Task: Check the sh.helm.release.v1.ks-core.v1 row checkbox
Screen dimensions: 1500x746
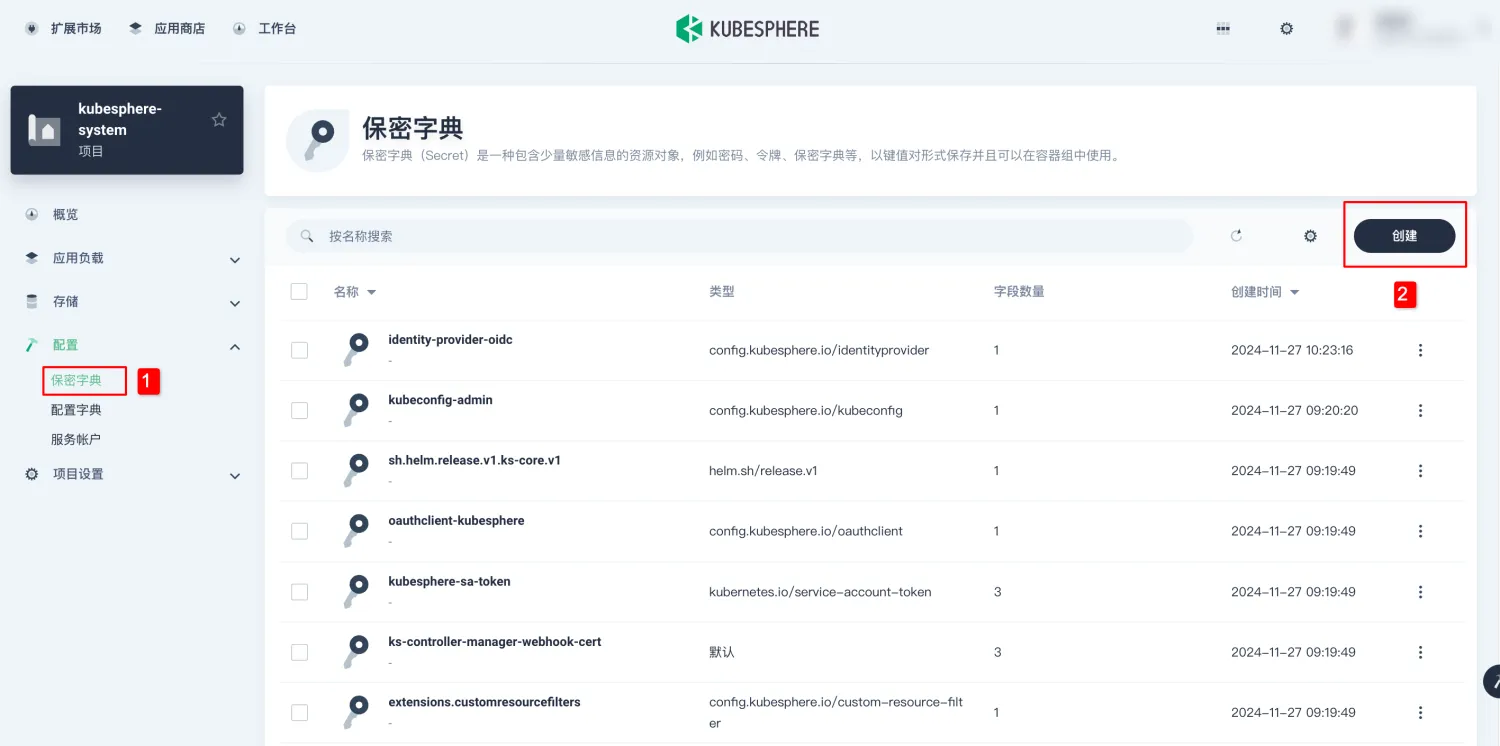Action: tap(299, 471)
